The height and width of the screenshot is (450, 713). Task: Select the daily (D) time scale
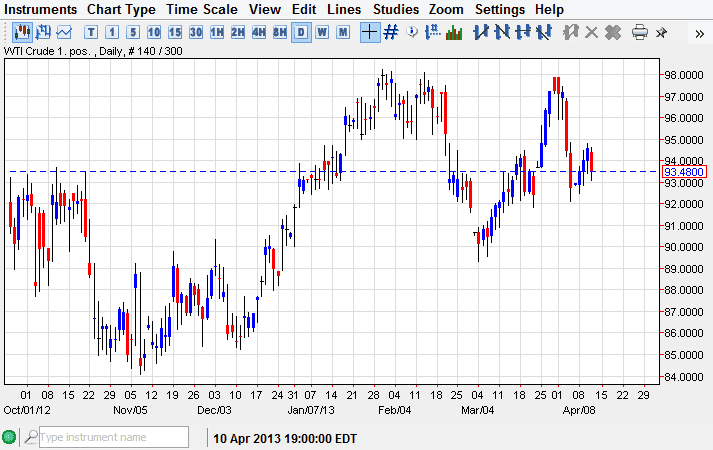click(300, 32)
